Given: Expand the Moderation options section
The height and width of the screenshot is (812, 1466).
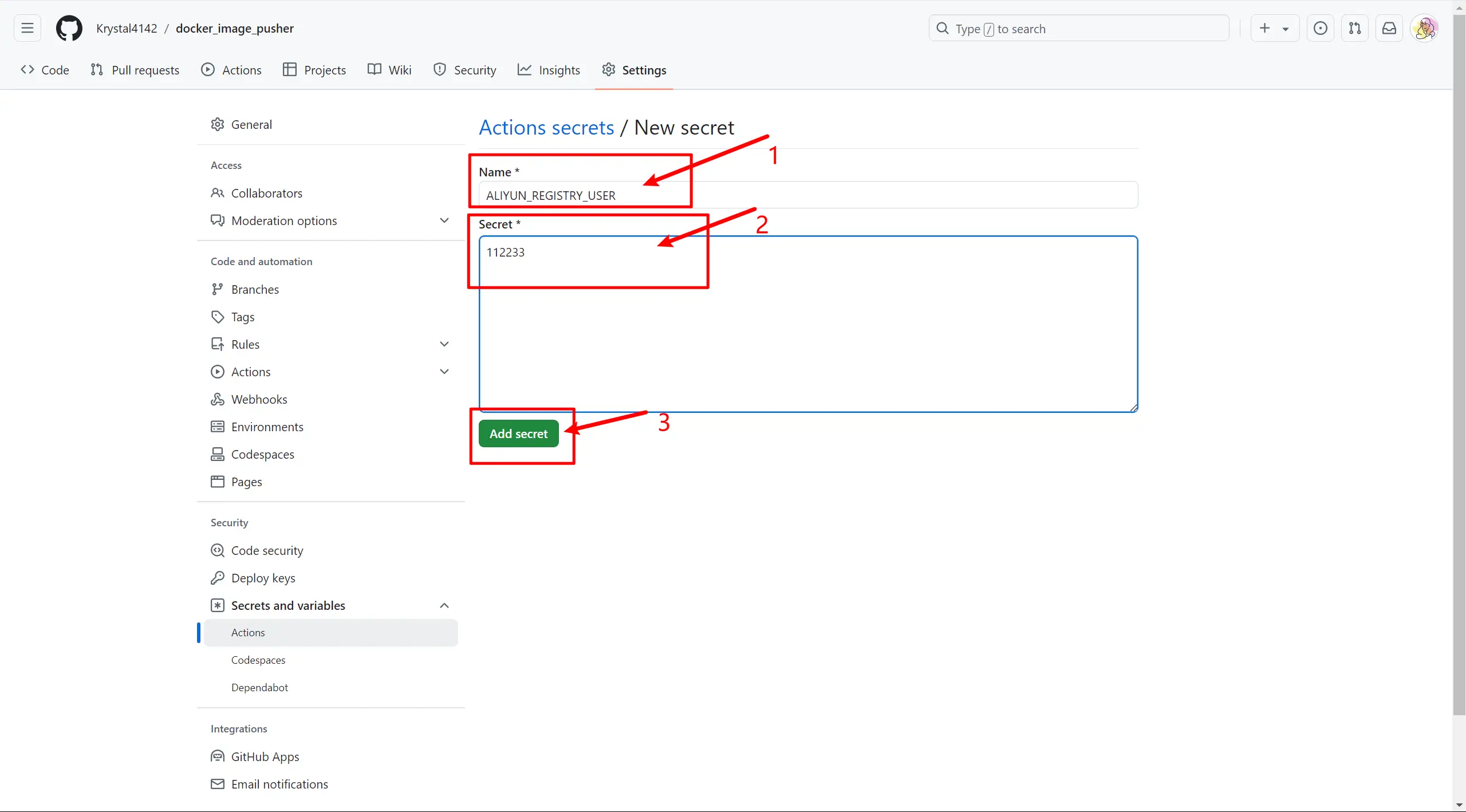Looking at the screenshot, I should 444,220.
